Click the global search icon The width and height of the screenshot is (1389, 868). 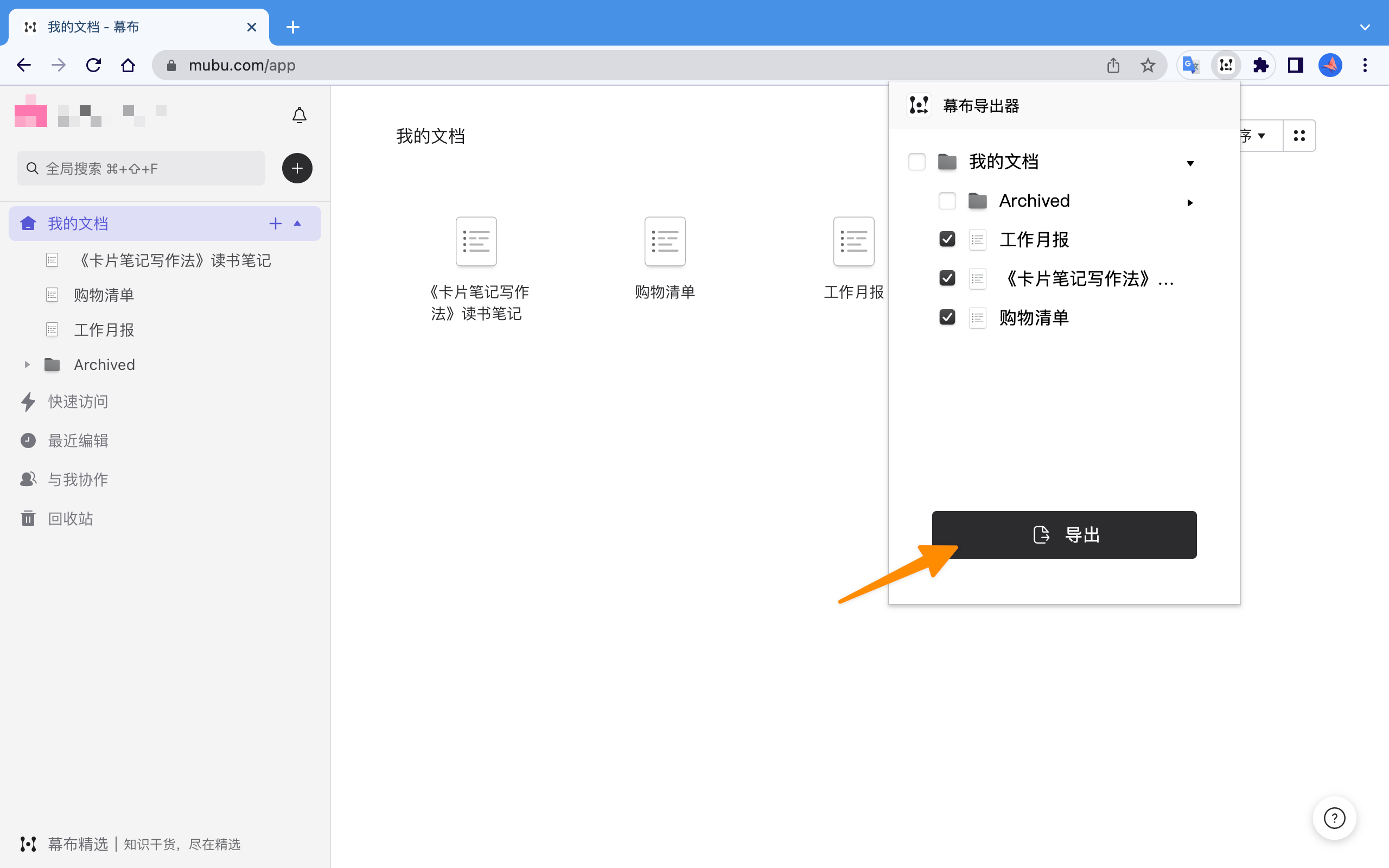coord(32,168)
